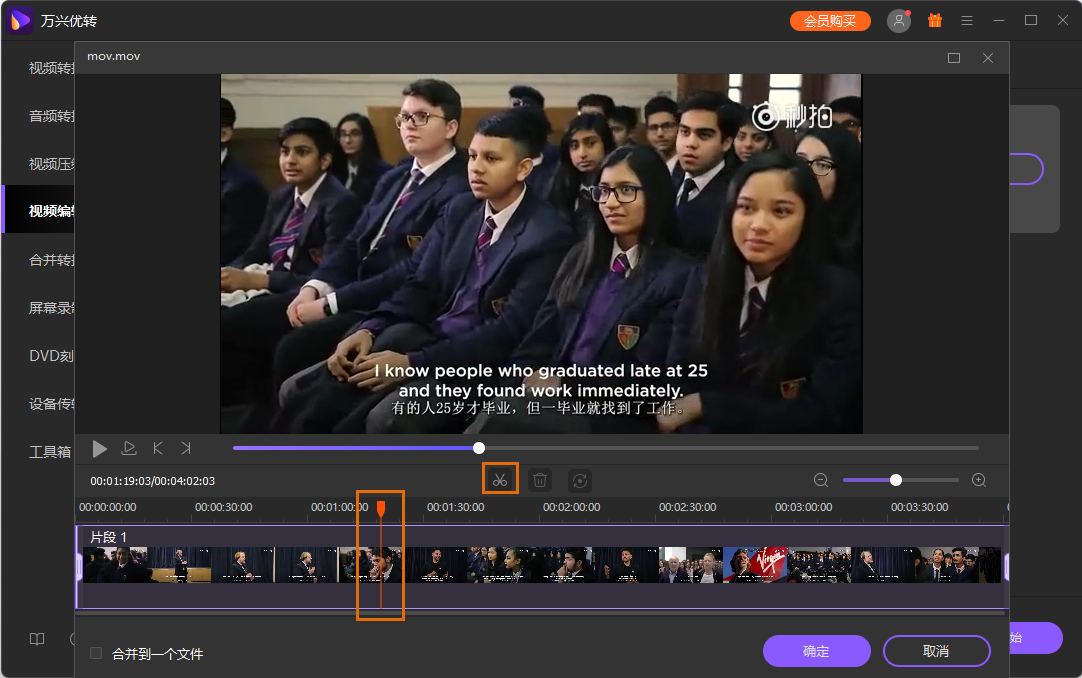
Task: Open the promotions gift icon
Action: tap(935, 20)
